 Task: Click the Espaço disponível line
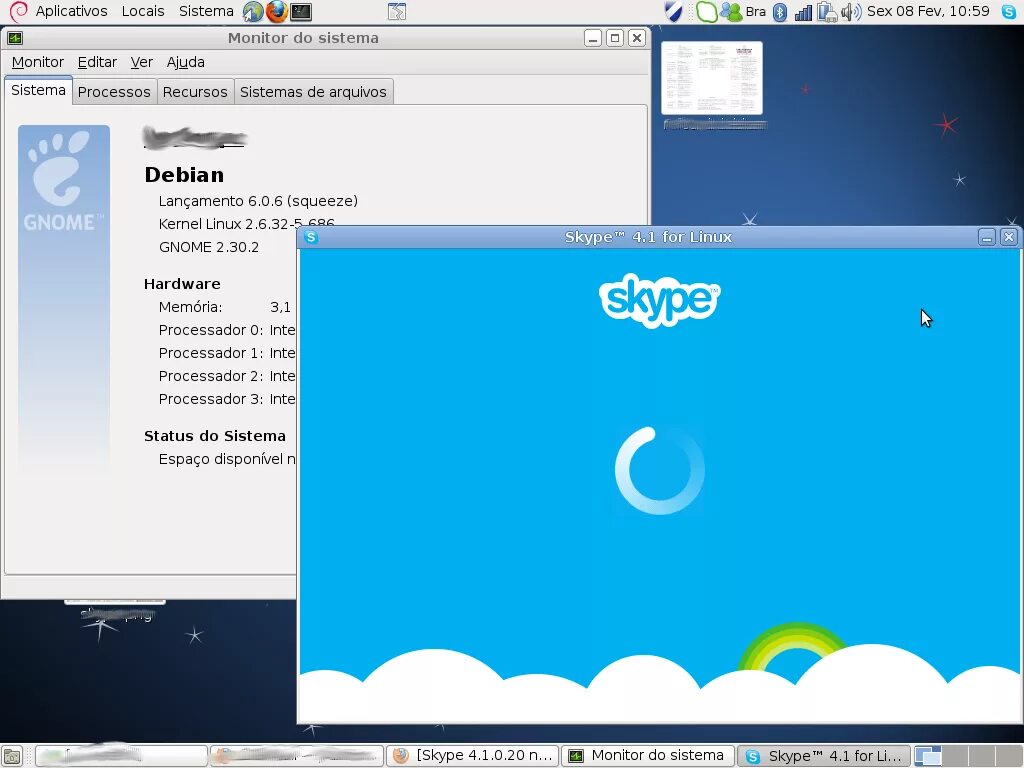(x=227, y=459)
